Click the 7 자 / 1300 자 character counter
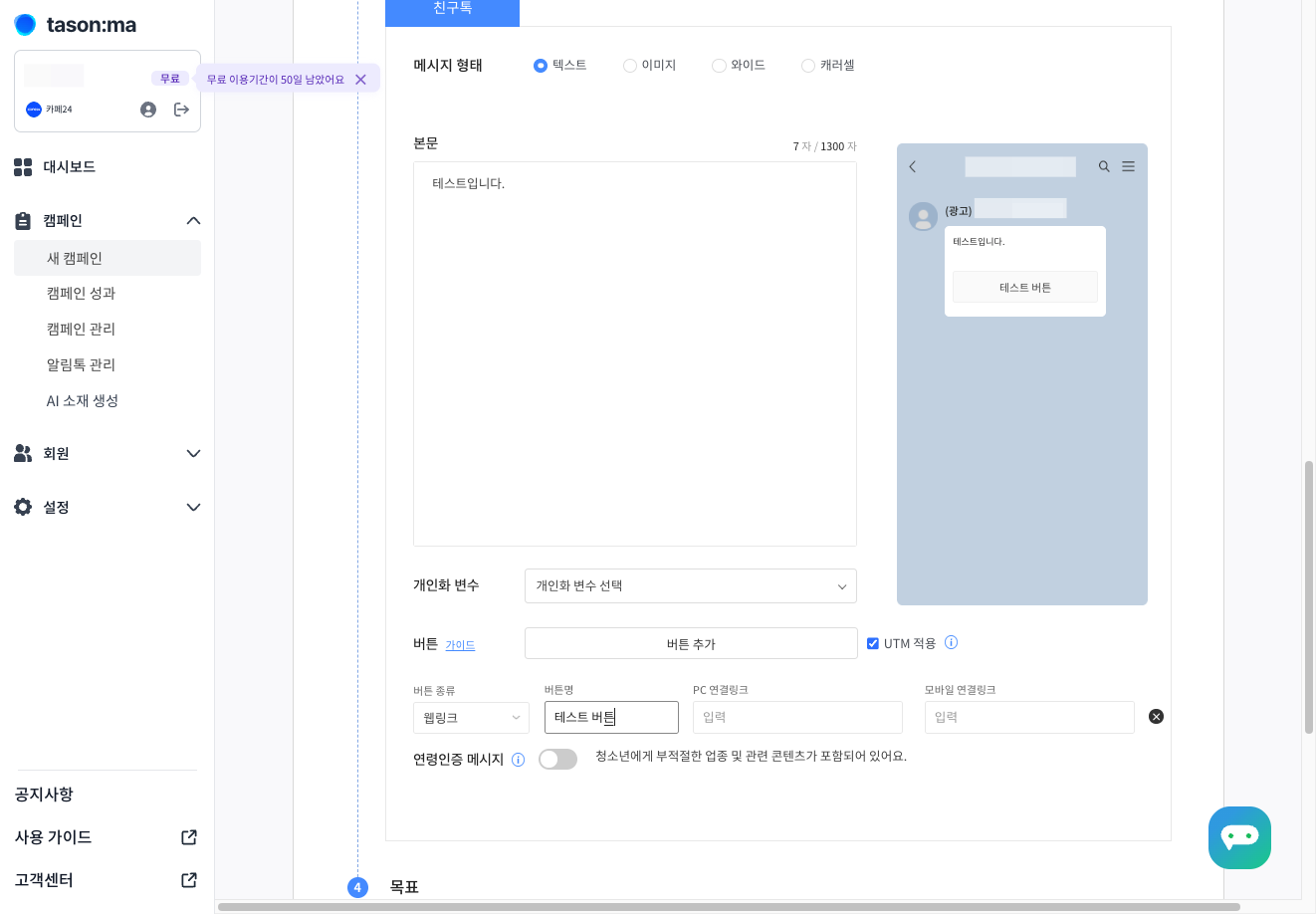 tap(824, 146)
